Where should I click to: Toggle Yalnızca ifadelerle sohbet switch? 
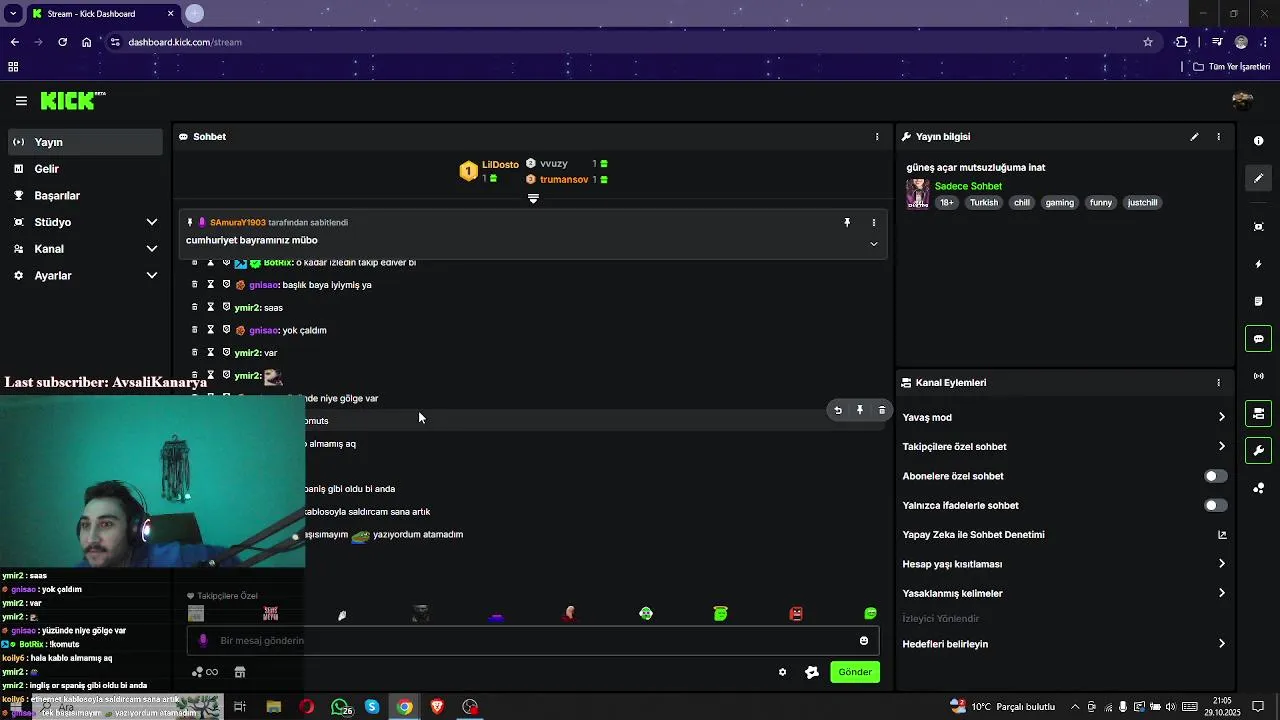click(x=1215, y=505)
